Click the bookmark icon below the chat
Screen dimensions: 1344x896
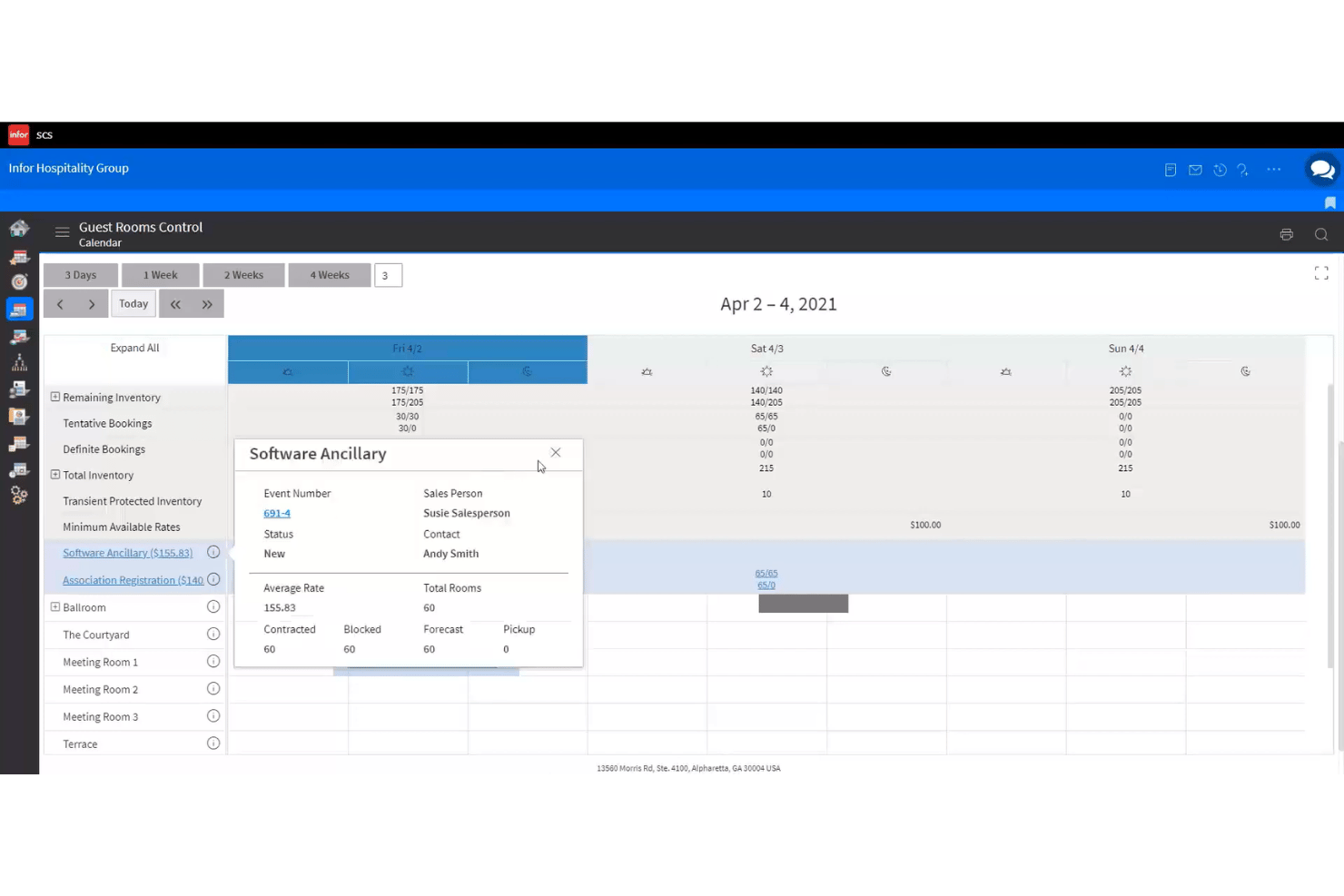[1330, 202]
